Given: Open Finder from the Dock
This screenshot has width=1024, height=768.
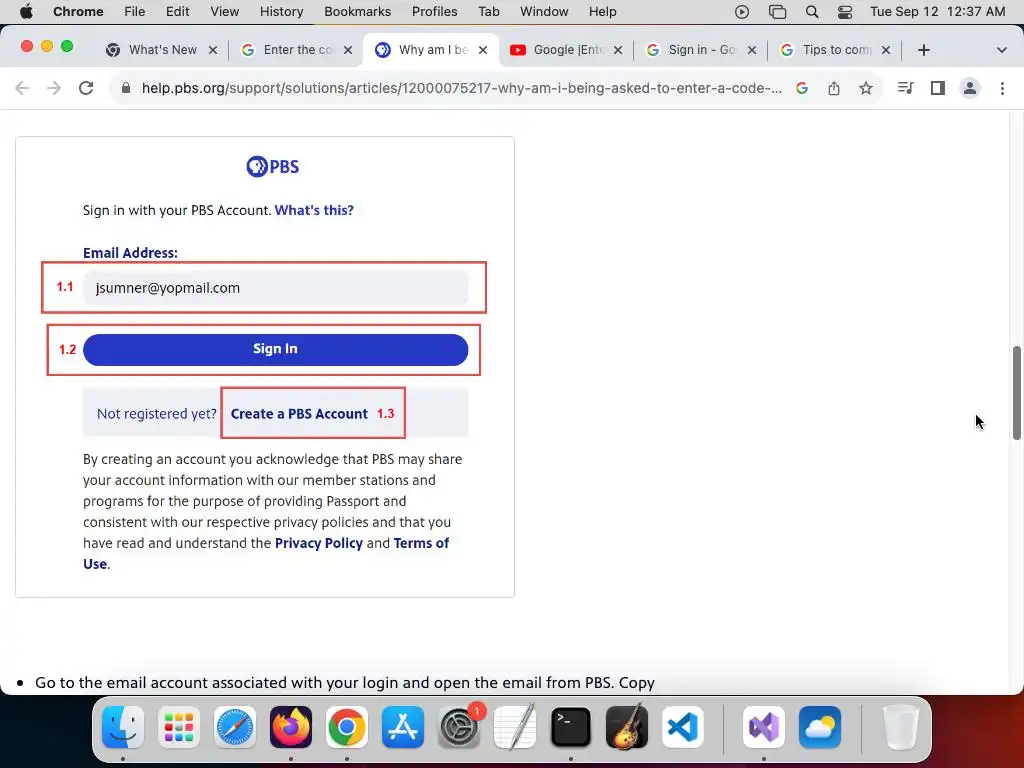Looking at the screenshot, I should tap(123, 727).
